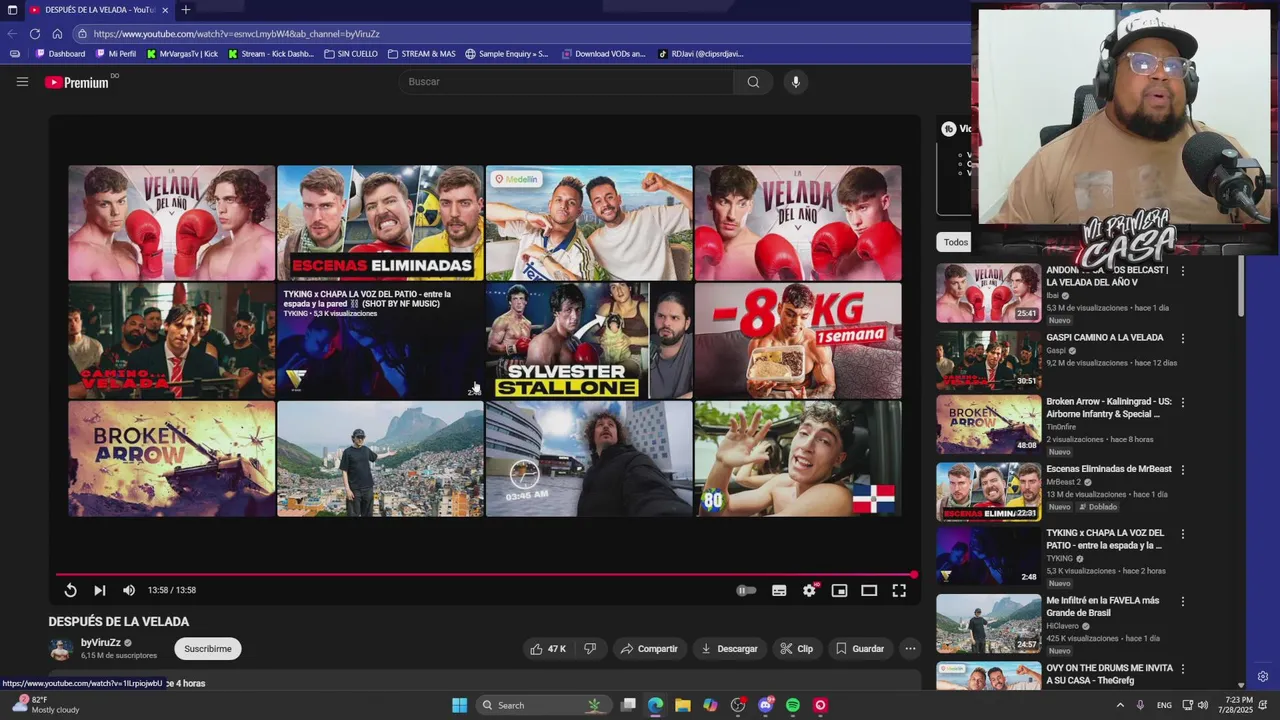Open Broken Arrow sidebar thumbnail

pos(988,425)
